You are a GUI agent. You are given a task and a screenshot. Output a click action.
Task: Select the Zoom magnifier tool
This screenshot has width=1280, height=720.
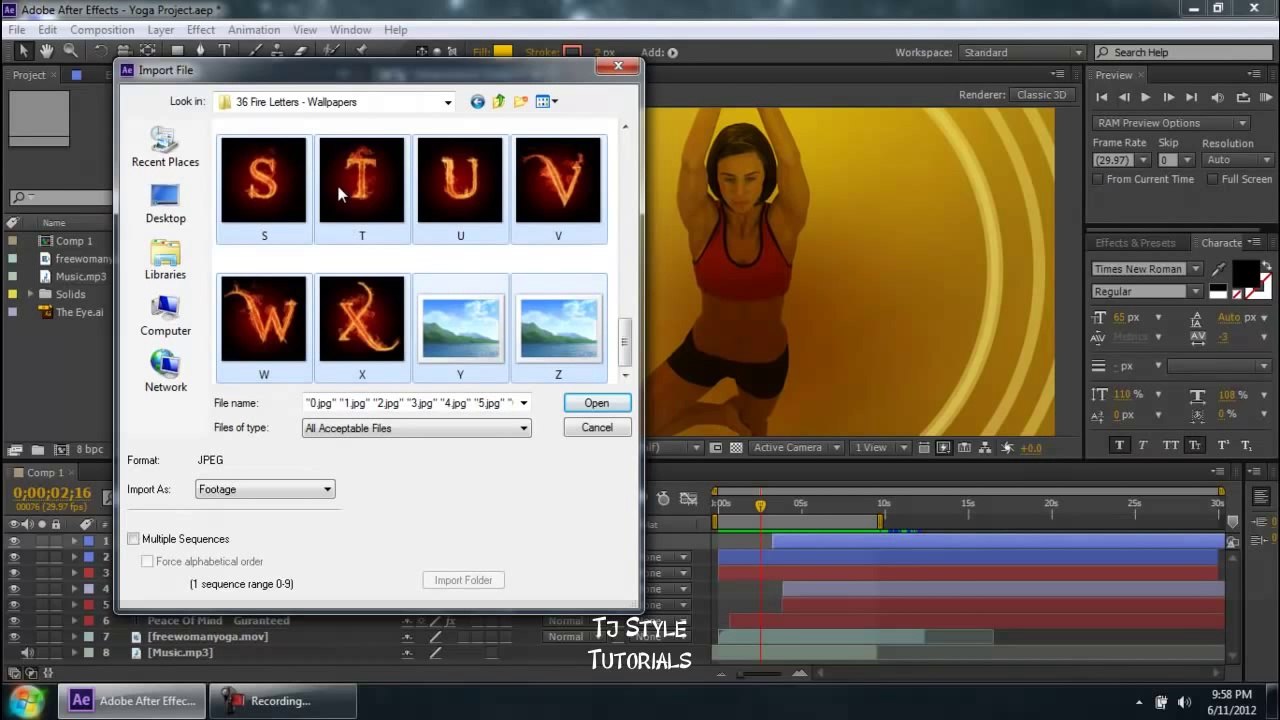pyautogui.click(x=70, y=51)
